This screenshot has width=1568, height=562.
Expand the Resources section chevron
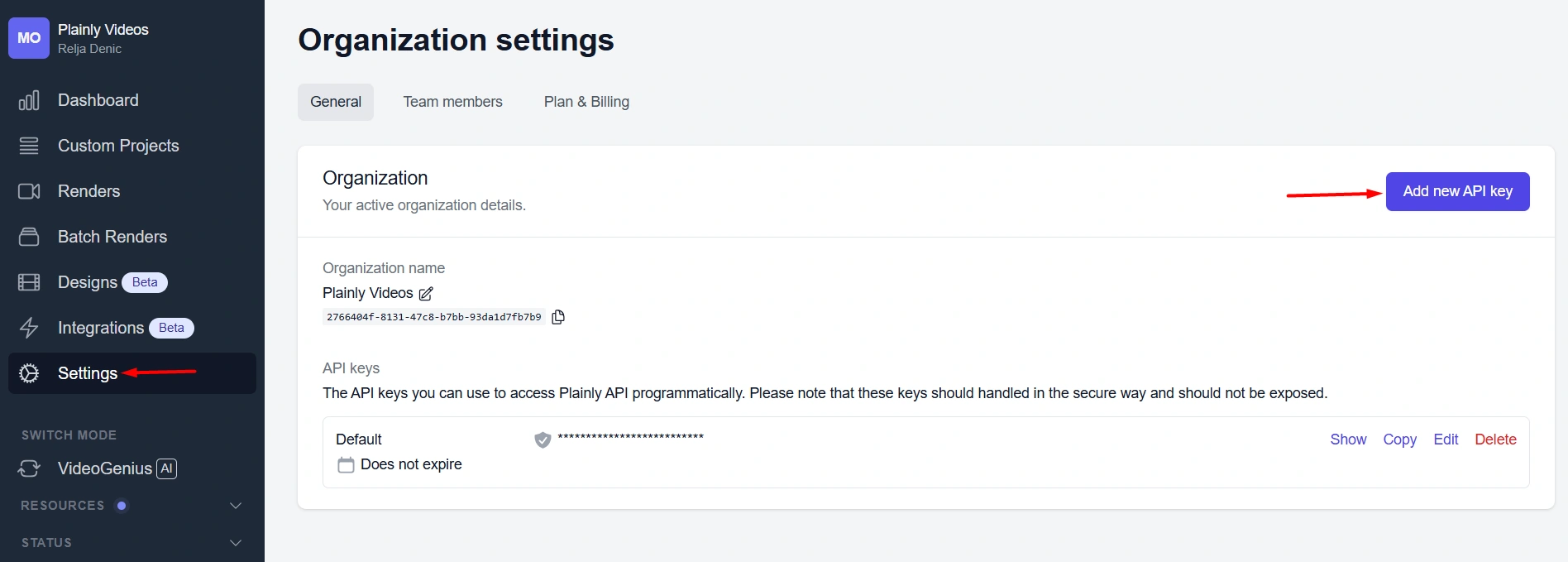[236, 506]
